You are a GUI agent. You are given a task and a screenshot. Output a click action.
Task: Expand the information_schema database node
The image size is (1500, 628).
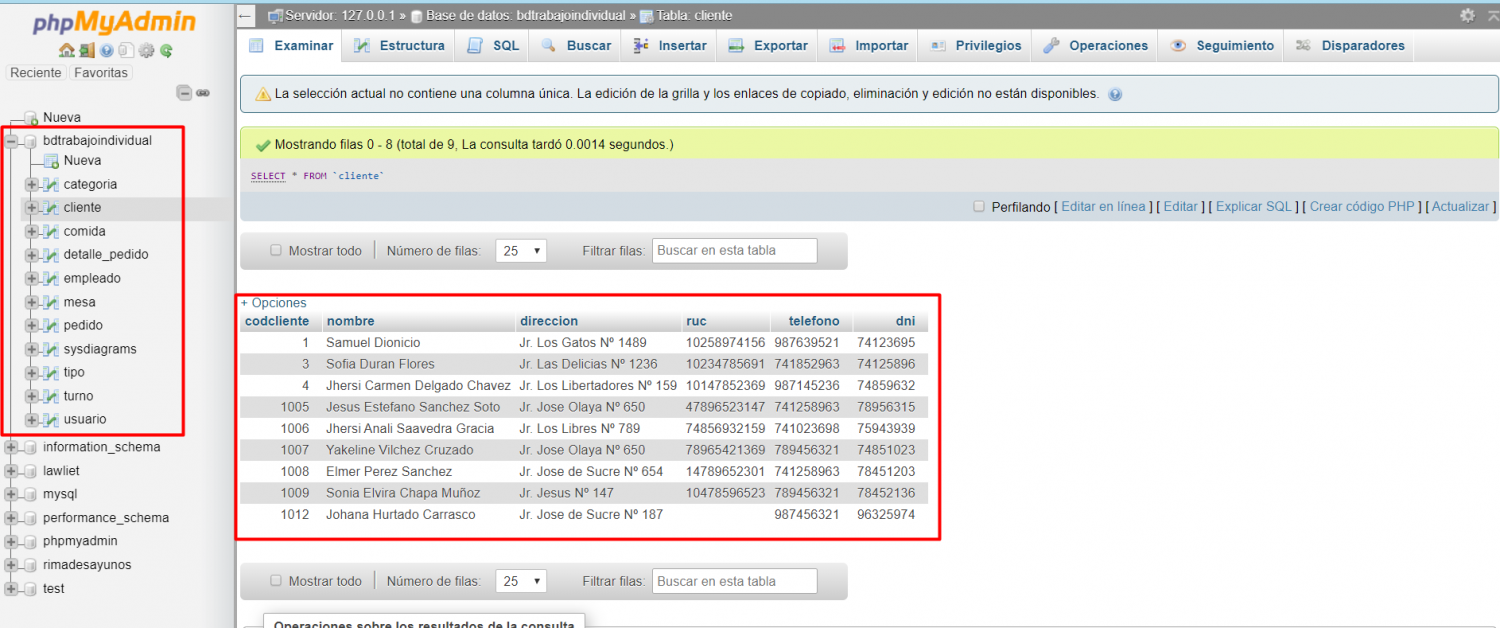tap(12, 447)
